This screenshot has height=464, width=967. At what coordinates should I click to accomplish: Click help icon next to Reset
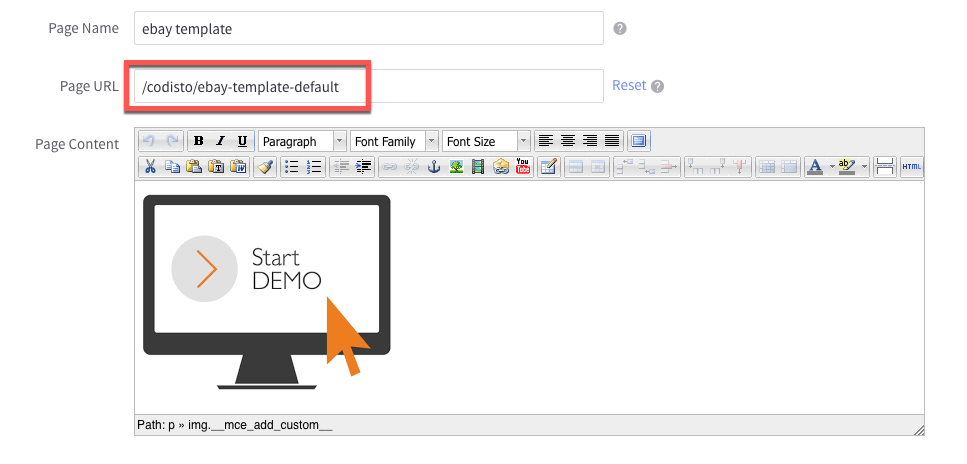(x=657, y=86)
